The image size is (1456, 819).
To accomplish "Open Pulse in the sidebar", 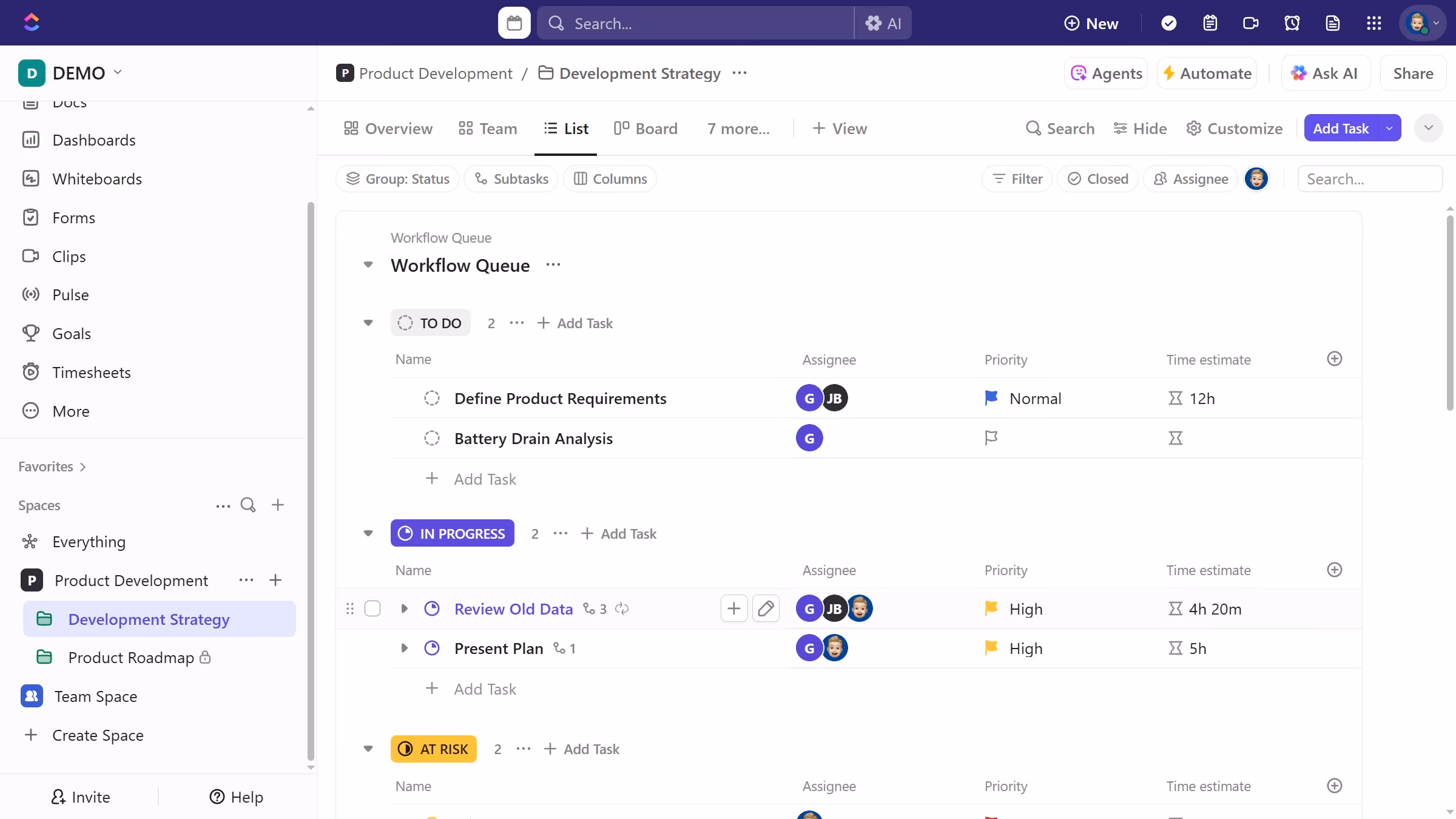I will [70, 295].
